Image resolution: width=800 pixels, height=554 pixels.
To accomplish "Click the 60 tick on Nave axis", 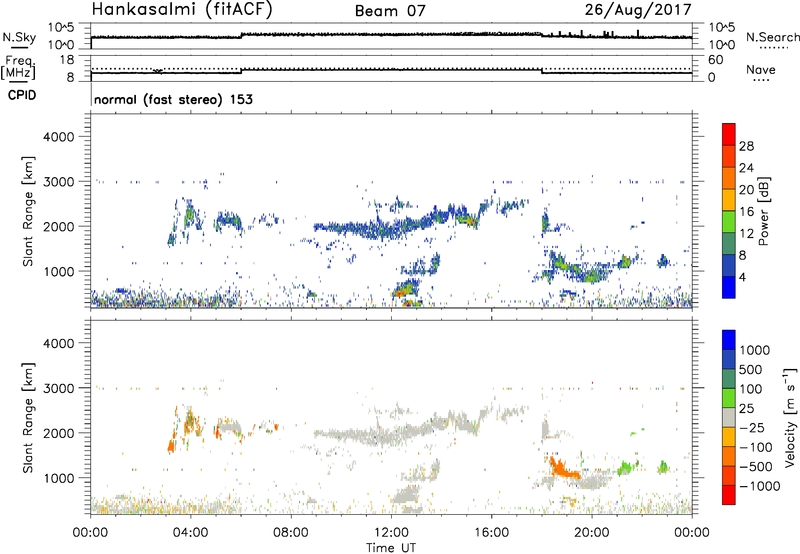I will tap(716, 60).
